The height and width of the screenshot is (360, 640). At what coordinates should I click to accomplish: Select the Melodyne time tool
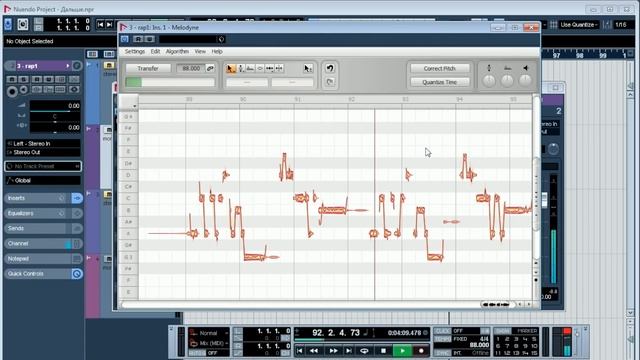[x=269, y=69]
